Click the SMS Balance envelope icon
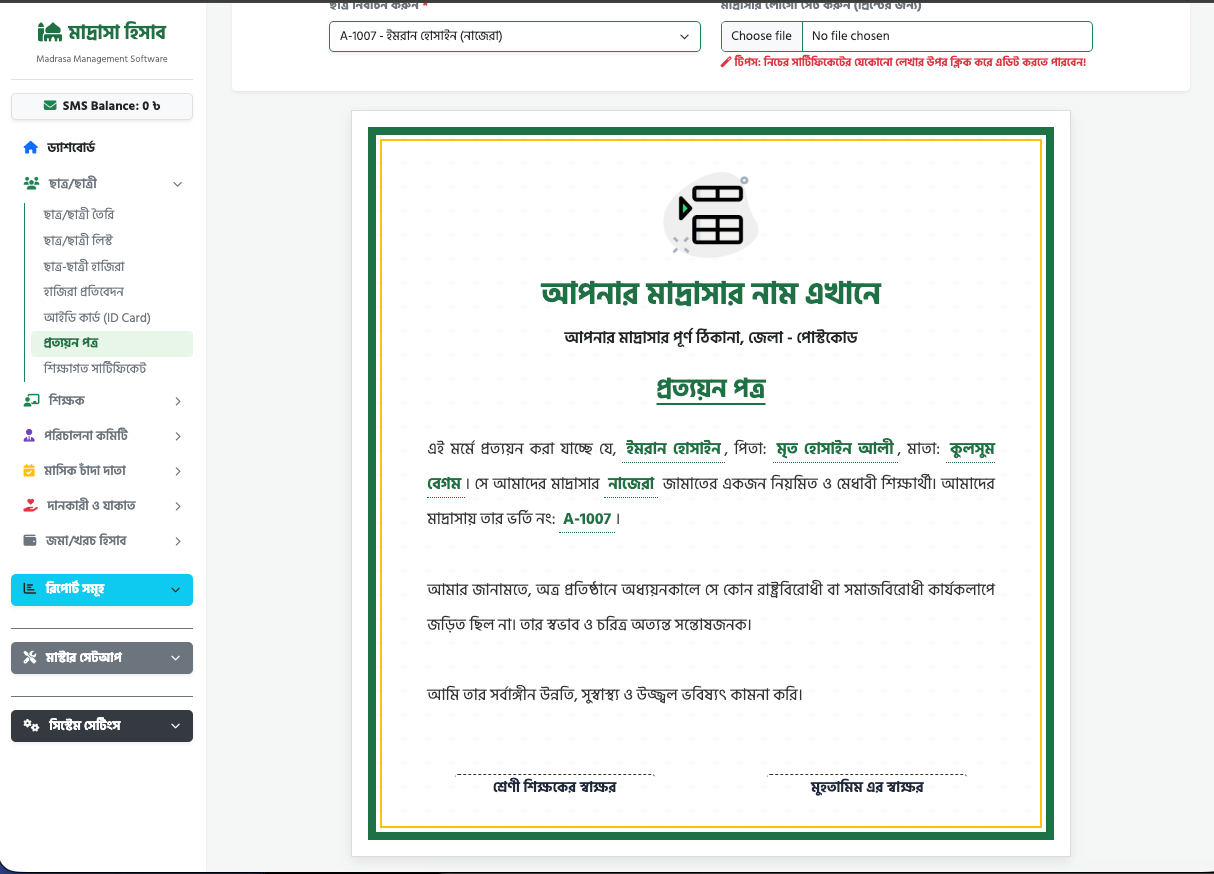1214x874 pixels. 50,106
